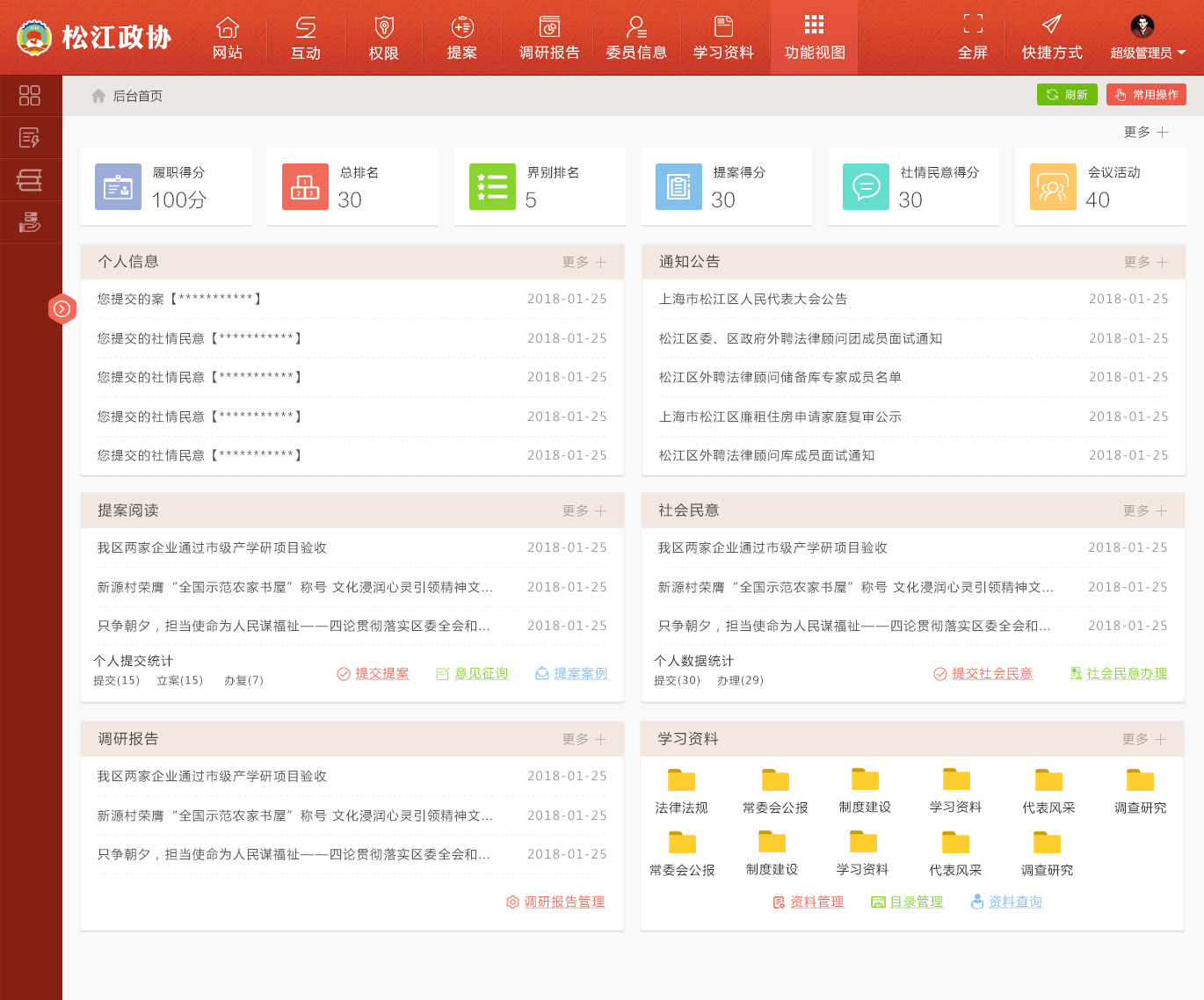Open the 互动 navigation item

[x=306, y=38]
